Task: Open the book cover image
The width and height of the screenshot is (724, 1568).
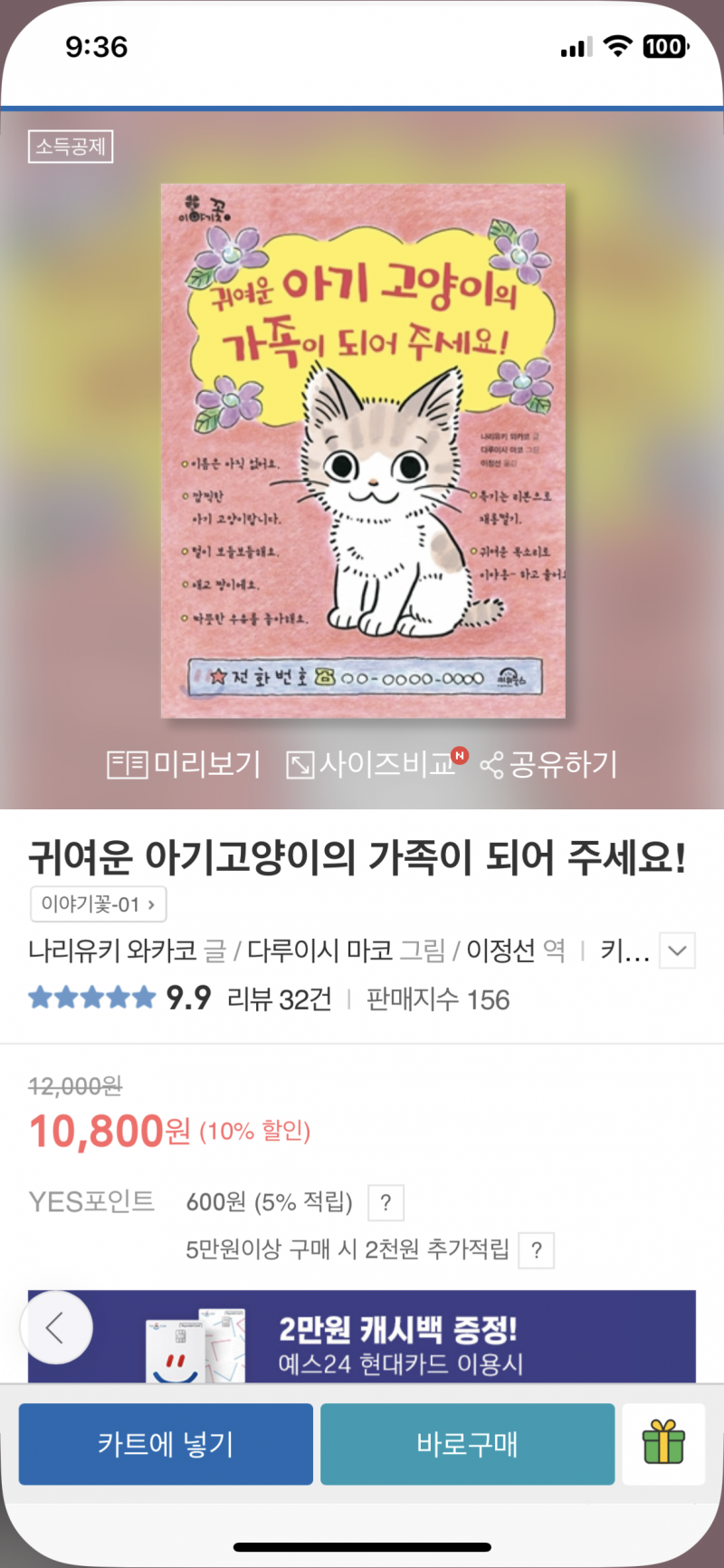Action: [363, 451]
